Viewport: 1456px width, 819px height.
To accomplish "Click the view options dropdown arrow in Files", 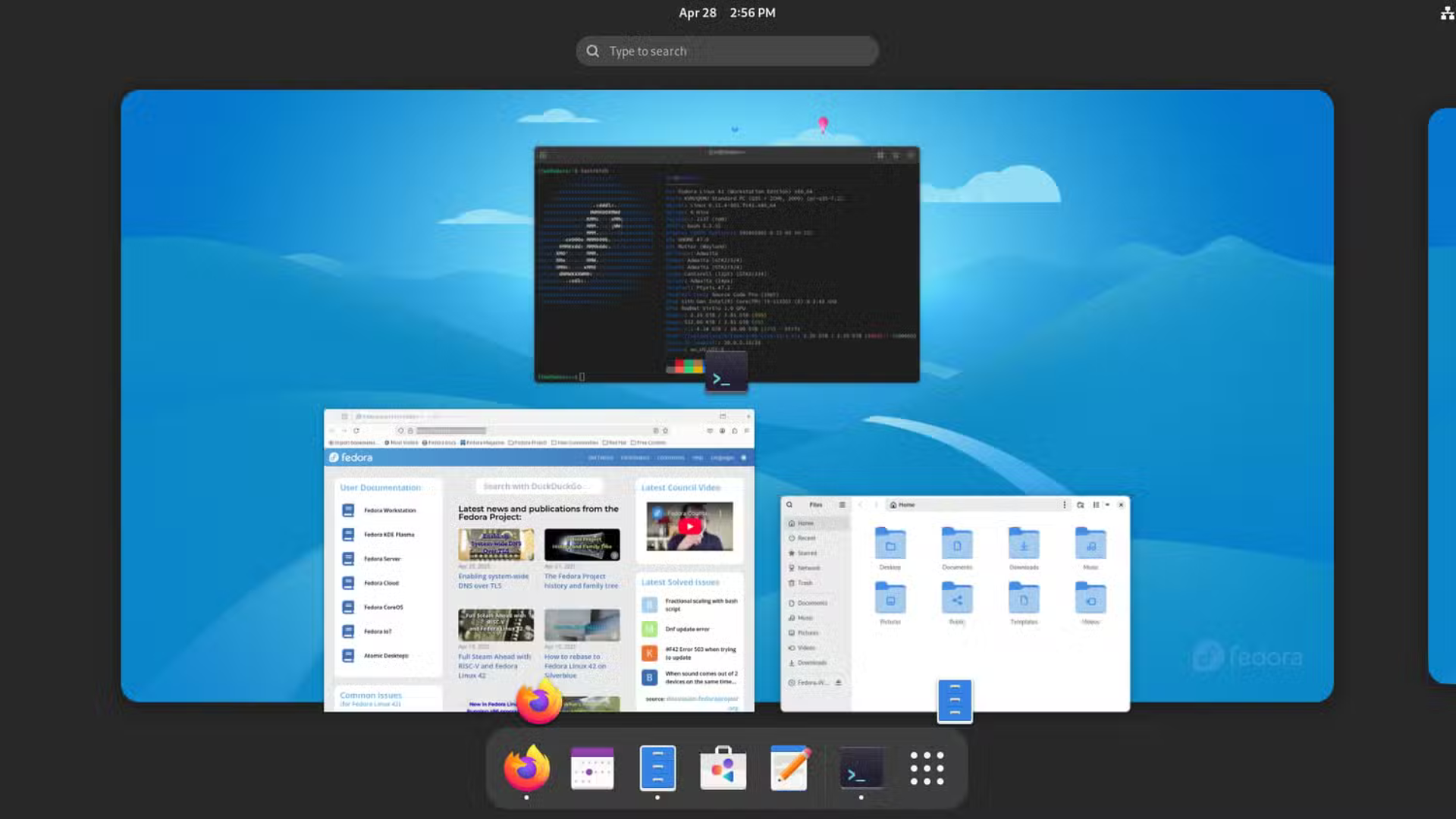I will 1107,505.
